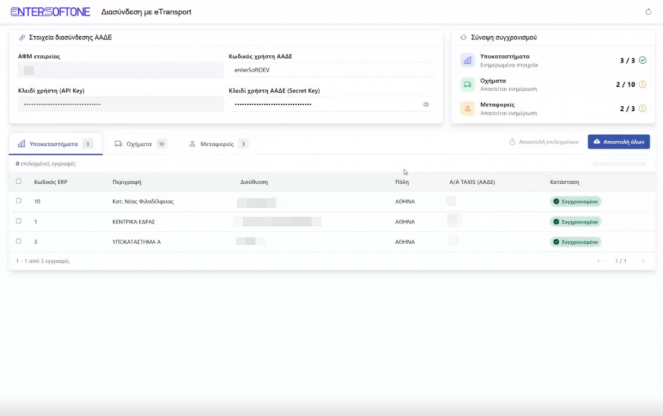This screenshot has width=663, height=416.
Task: Click the Διεύθυνση column header
Action: point(254,182)
